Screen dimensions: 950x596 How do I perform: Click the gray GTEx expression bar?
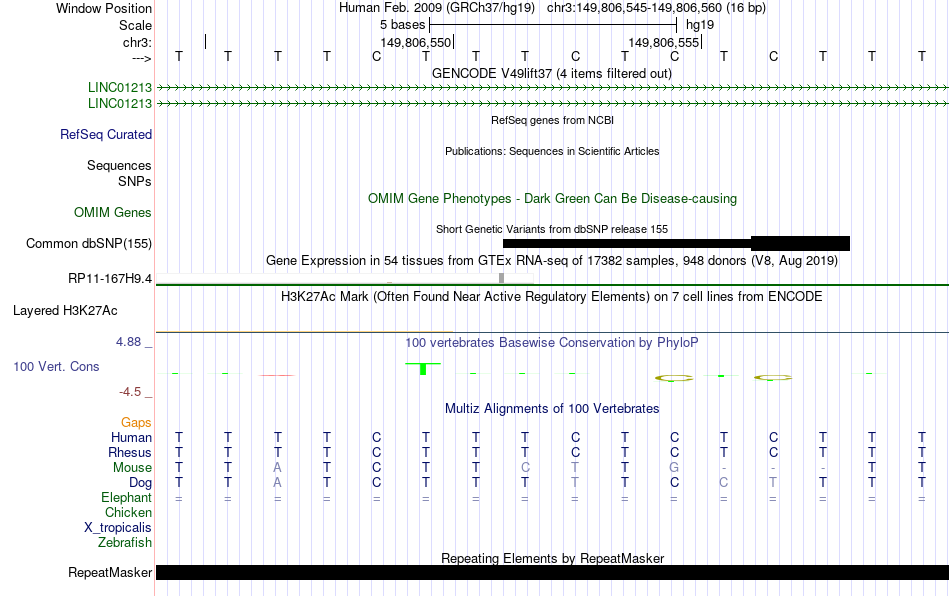501,278
